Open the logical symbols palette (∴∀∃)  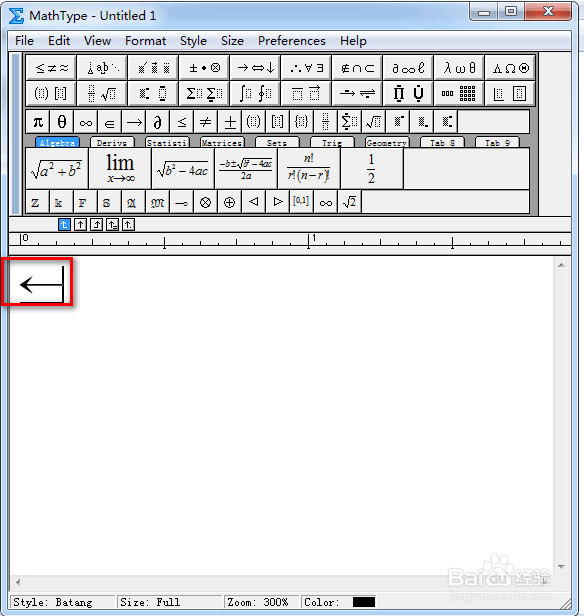coord(306,68)
